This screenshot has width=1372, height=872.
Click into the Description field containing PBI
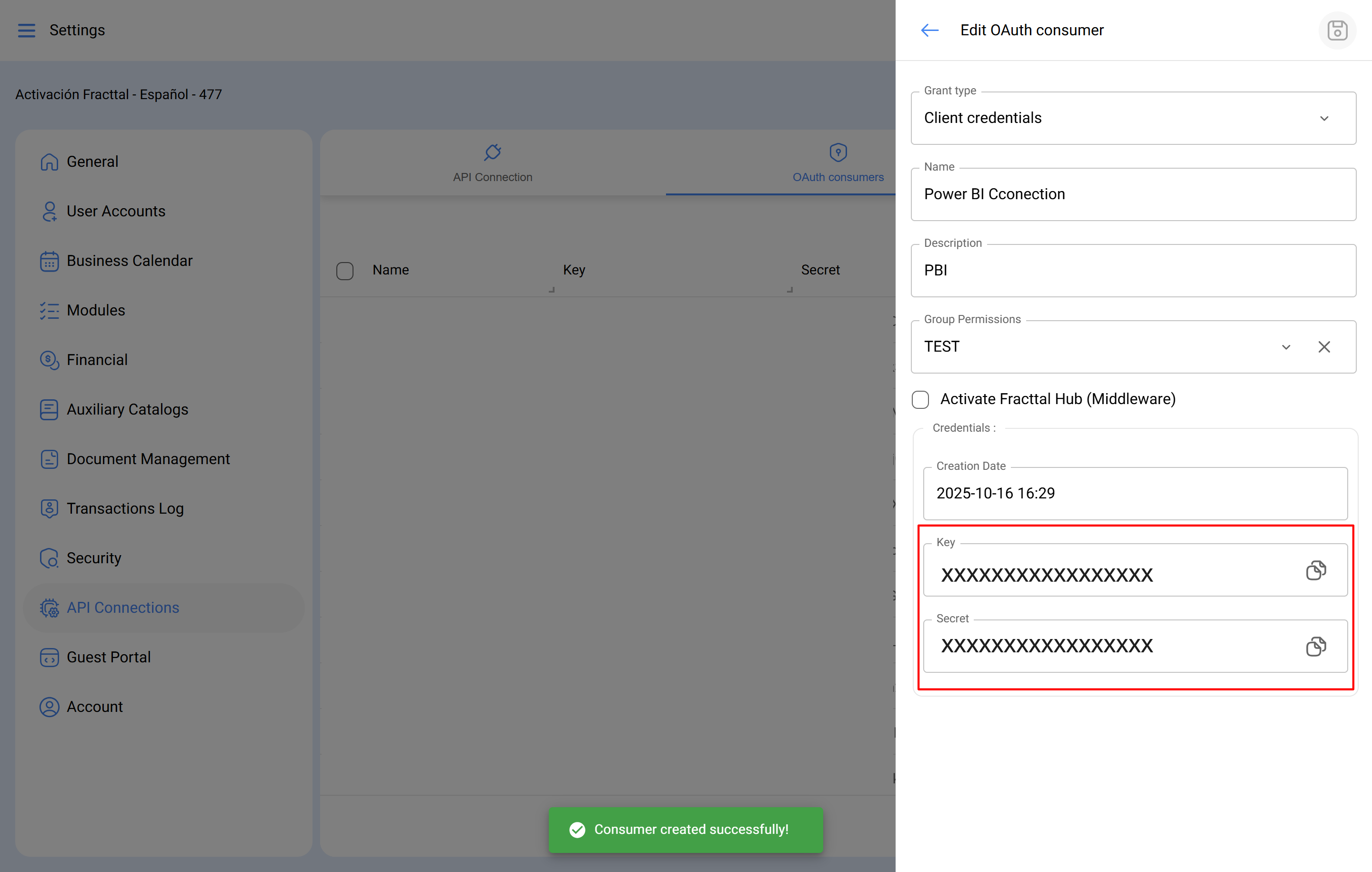click(1133, 271)
